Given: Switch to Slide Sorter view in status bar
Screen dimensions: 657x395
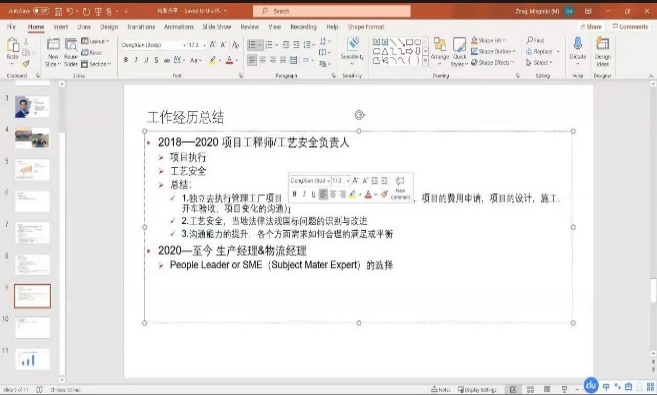Looking at the screenshot, I should (530, 390).
